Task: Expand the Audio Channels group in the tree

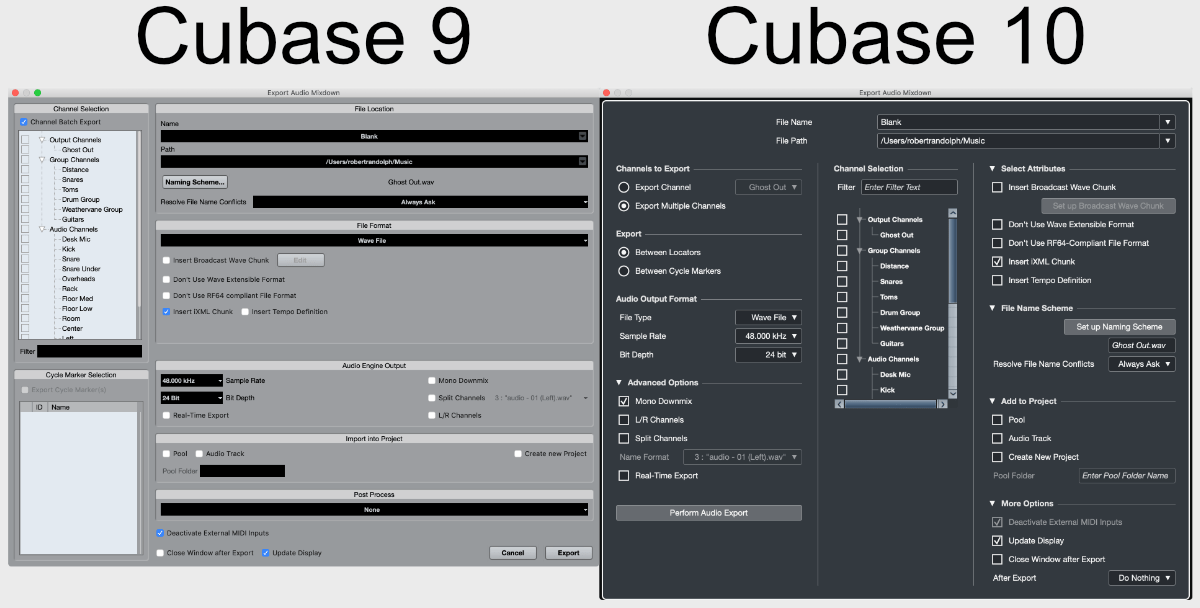Action: (x=858, y=358)
